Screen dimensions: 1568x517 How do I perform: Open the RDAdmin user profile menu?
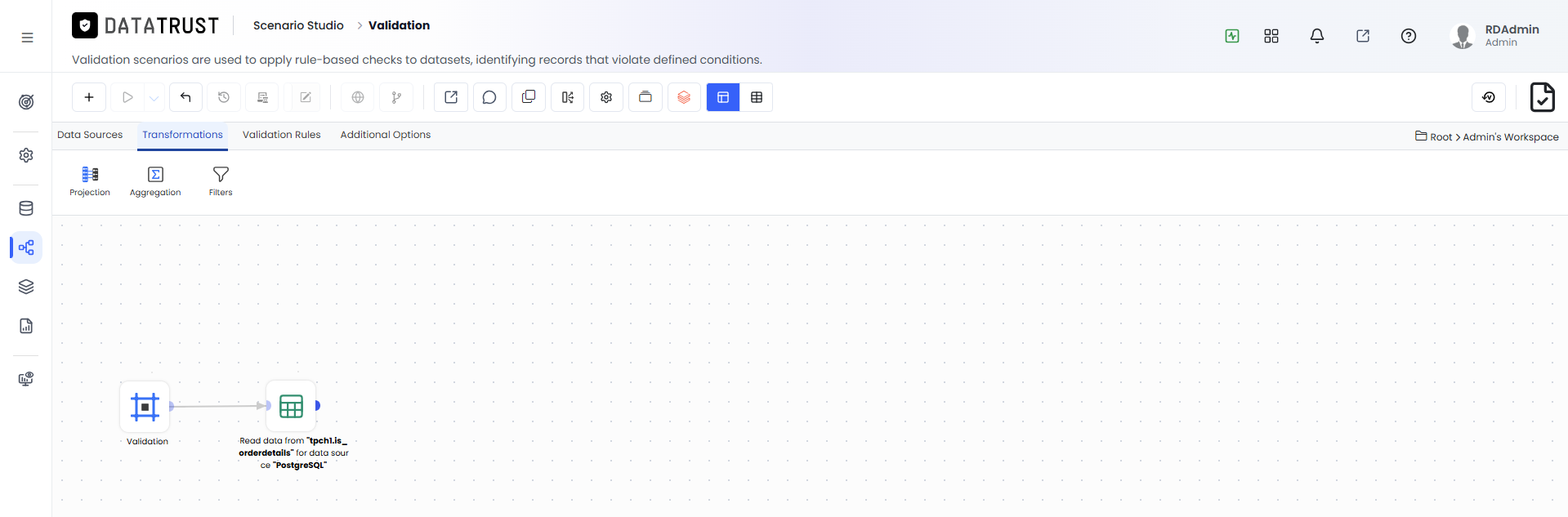(x=1495, y=36)
